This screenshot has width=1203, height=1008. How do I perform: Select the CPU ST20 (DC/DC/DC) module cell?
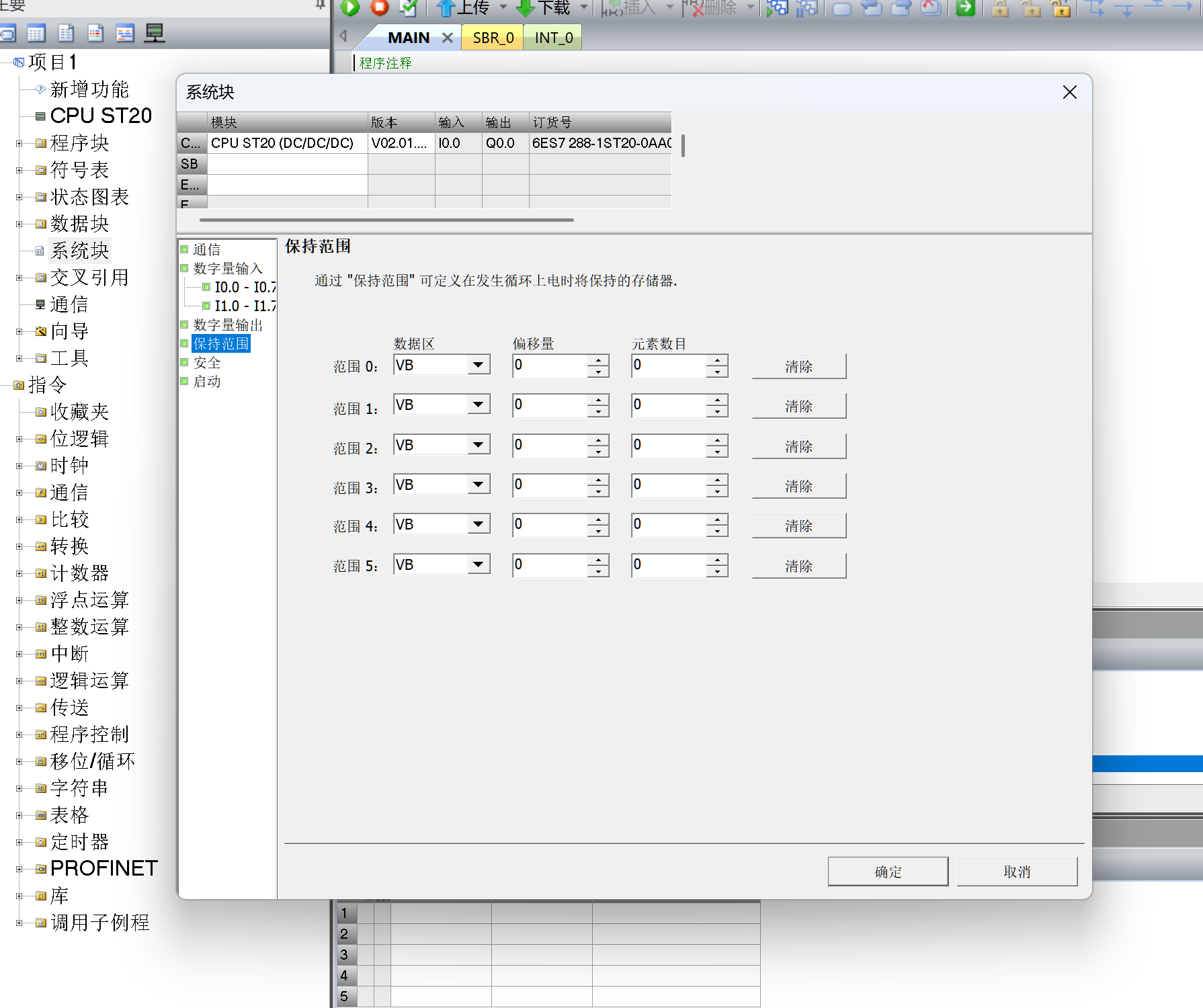click(x=288, y=143)
